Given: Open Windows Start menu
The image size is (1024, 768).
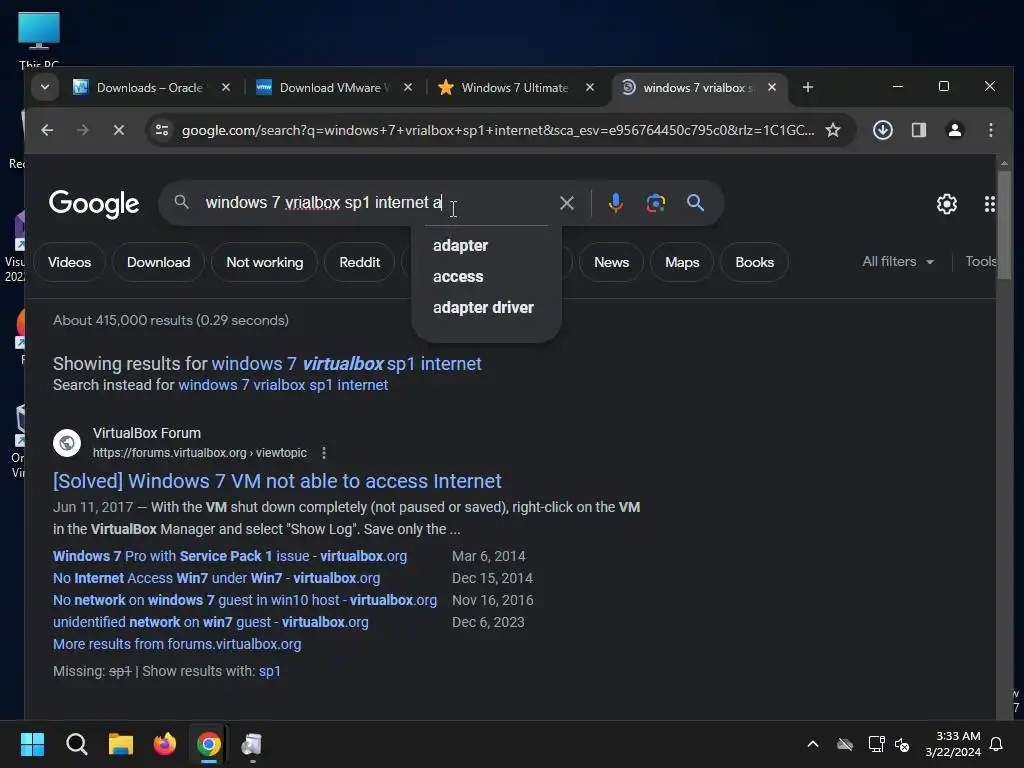Looking at the screenshot, I should tap(32, 744).
